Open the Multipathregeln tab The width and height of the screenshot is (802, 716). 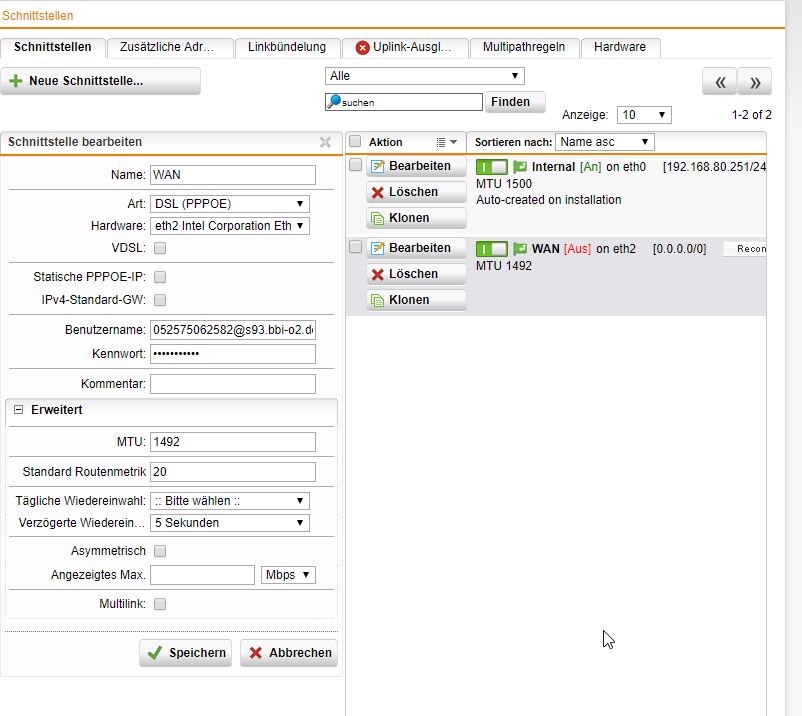coord(524,47)
